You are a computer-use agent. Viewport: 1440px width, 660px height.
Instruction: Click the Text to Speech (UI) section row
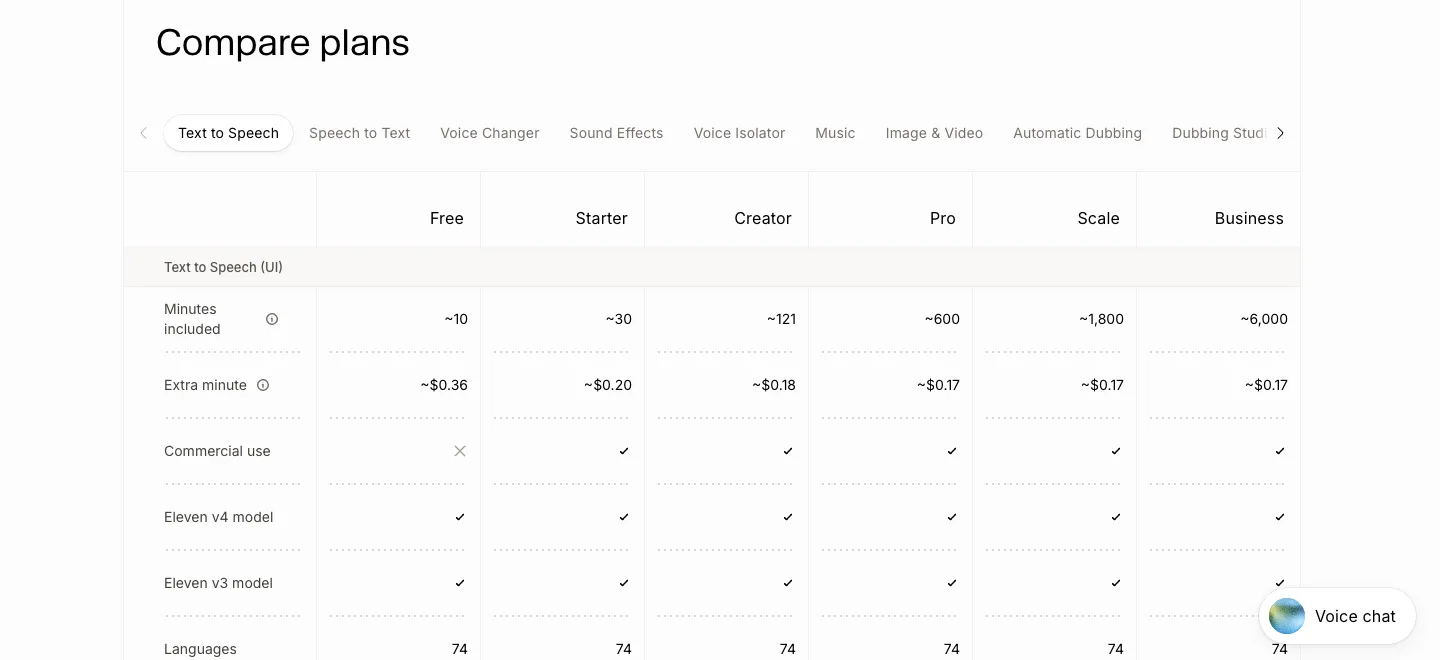click(x=712, y=267)
